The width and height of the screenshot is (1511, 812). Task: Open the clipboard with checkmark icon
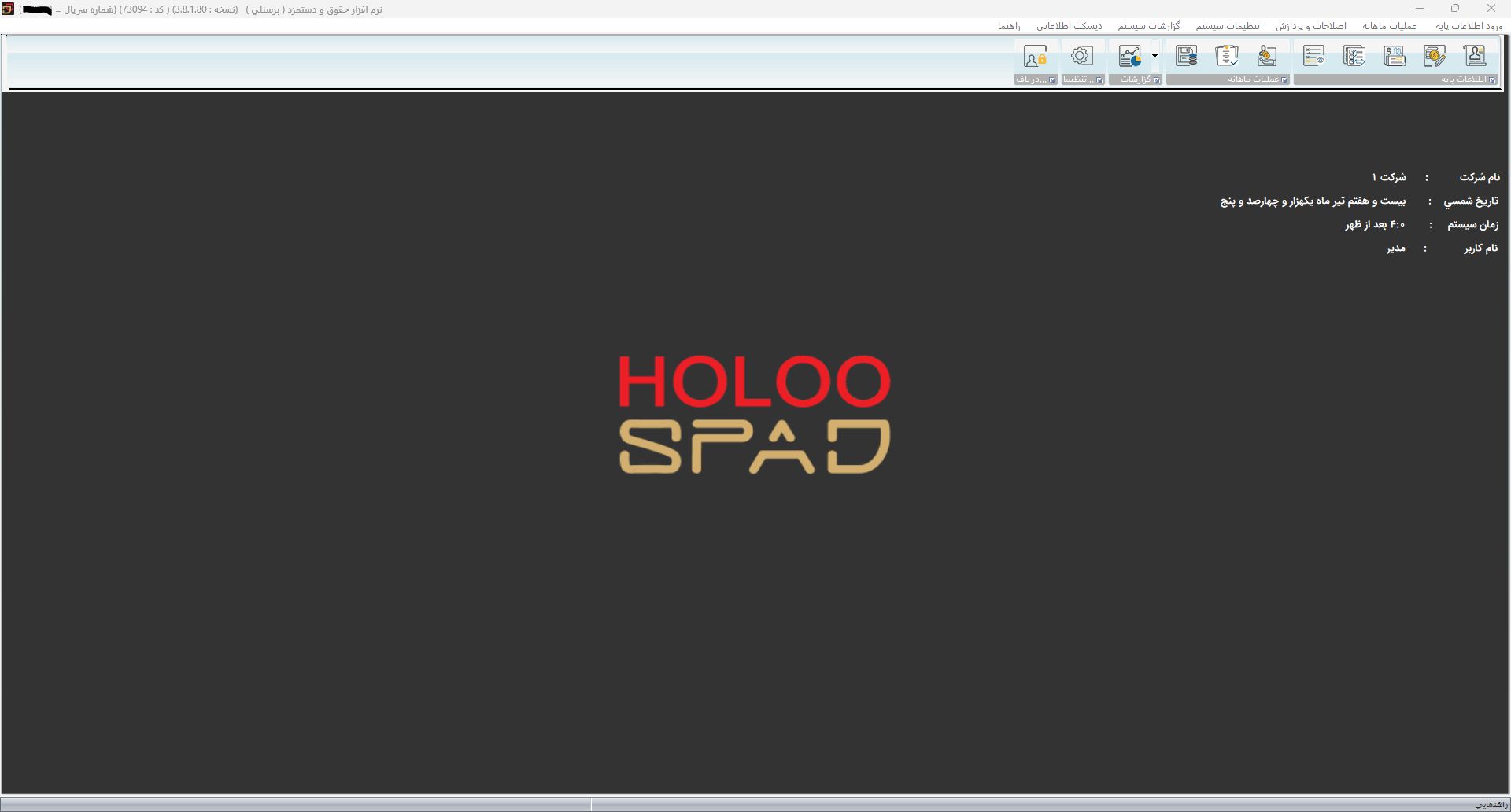1227,56
